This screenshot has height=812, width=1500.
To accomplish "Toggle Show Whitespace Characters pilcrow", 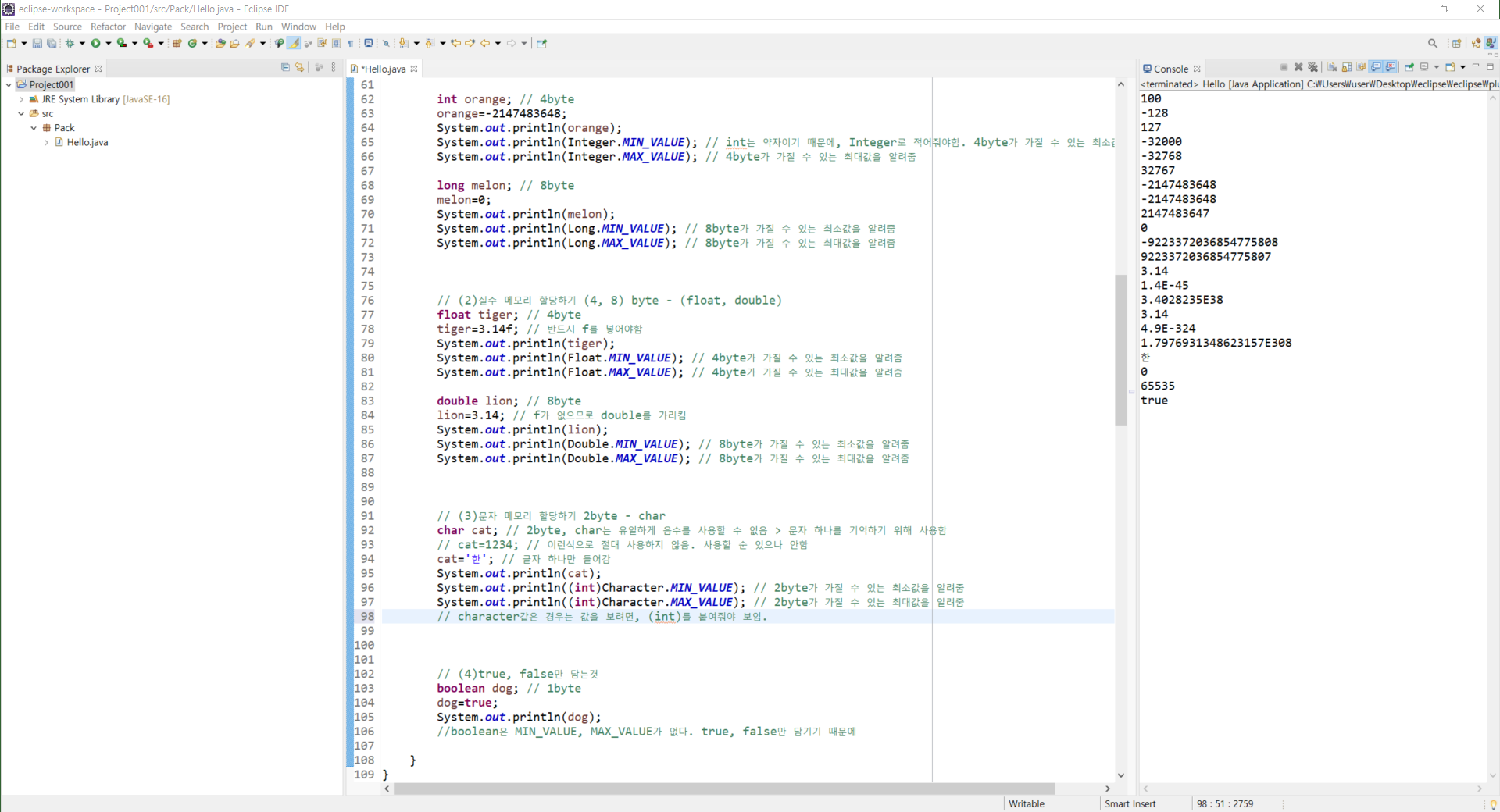I will (x=351, y=44).
